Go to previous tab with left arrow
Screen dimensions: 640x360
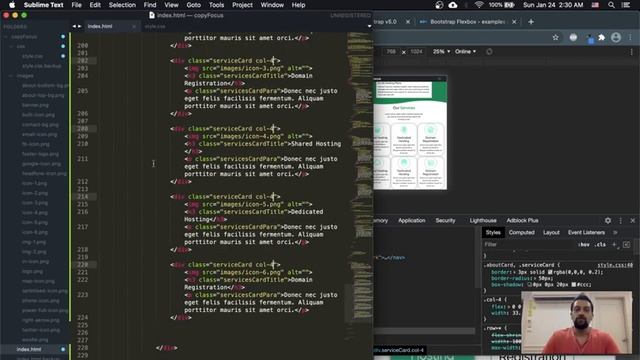[74, 26]
